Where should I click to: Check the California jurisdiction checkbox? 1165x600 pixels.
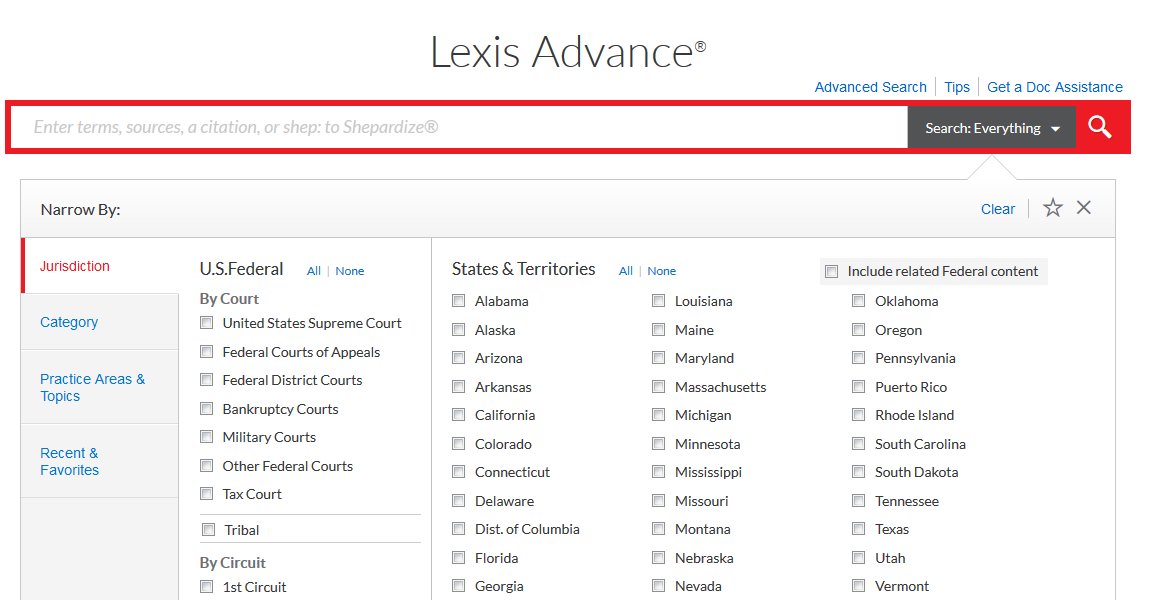click(x=457, y=414)
